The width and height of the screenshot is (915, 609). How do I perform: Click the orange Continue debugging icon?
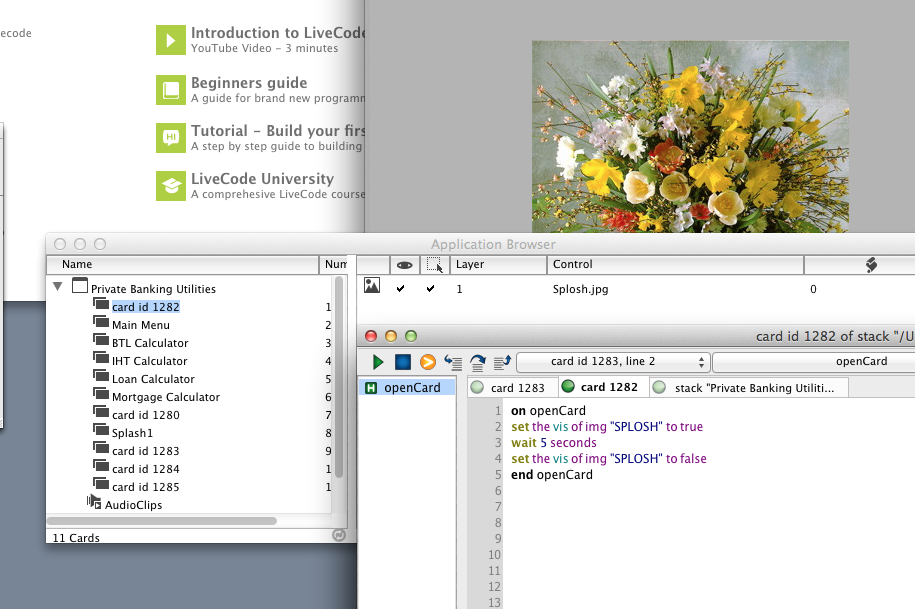(x=427, y=362)
